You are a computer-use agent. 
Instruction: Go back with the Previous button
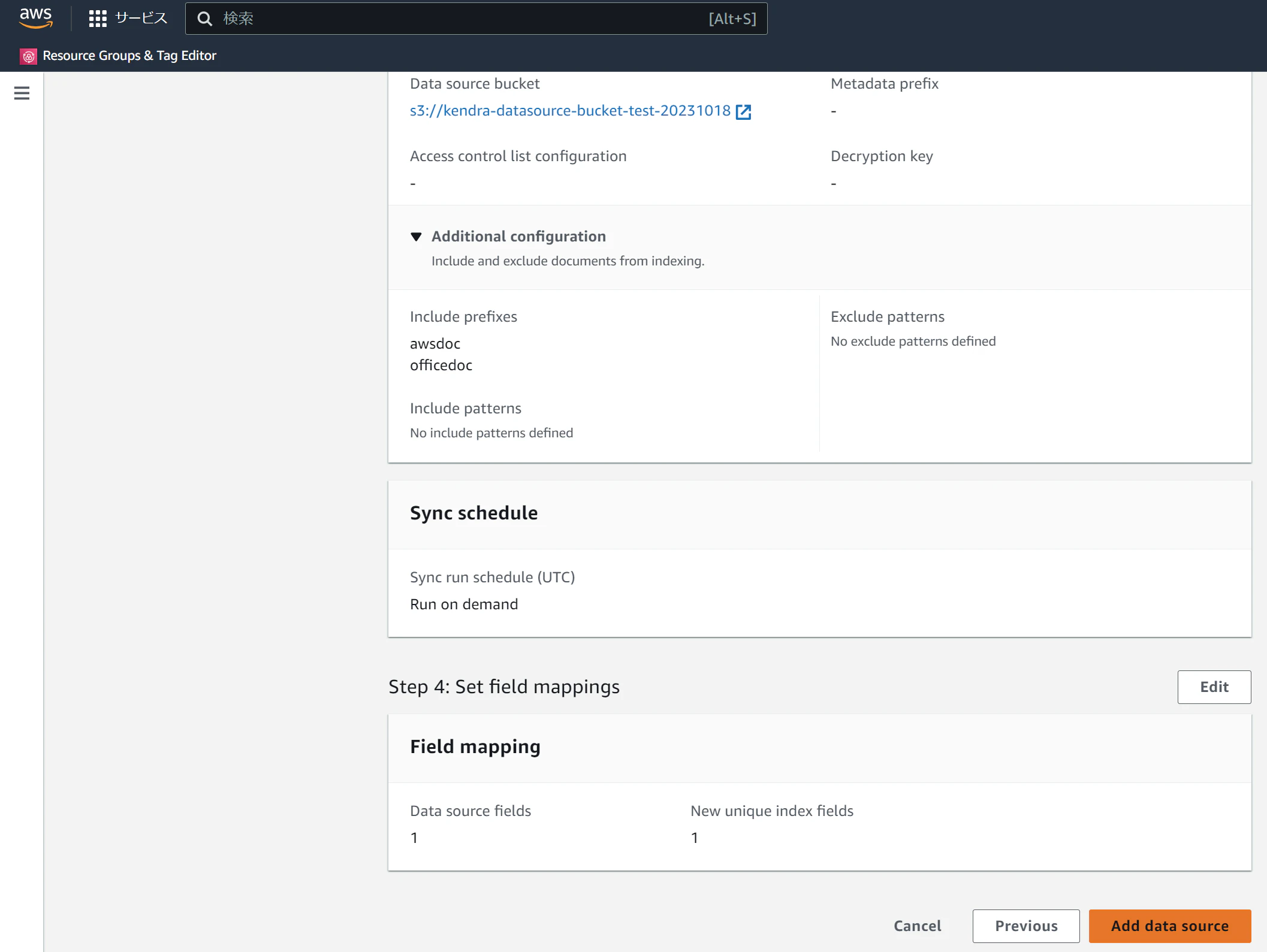[1025, 926]
